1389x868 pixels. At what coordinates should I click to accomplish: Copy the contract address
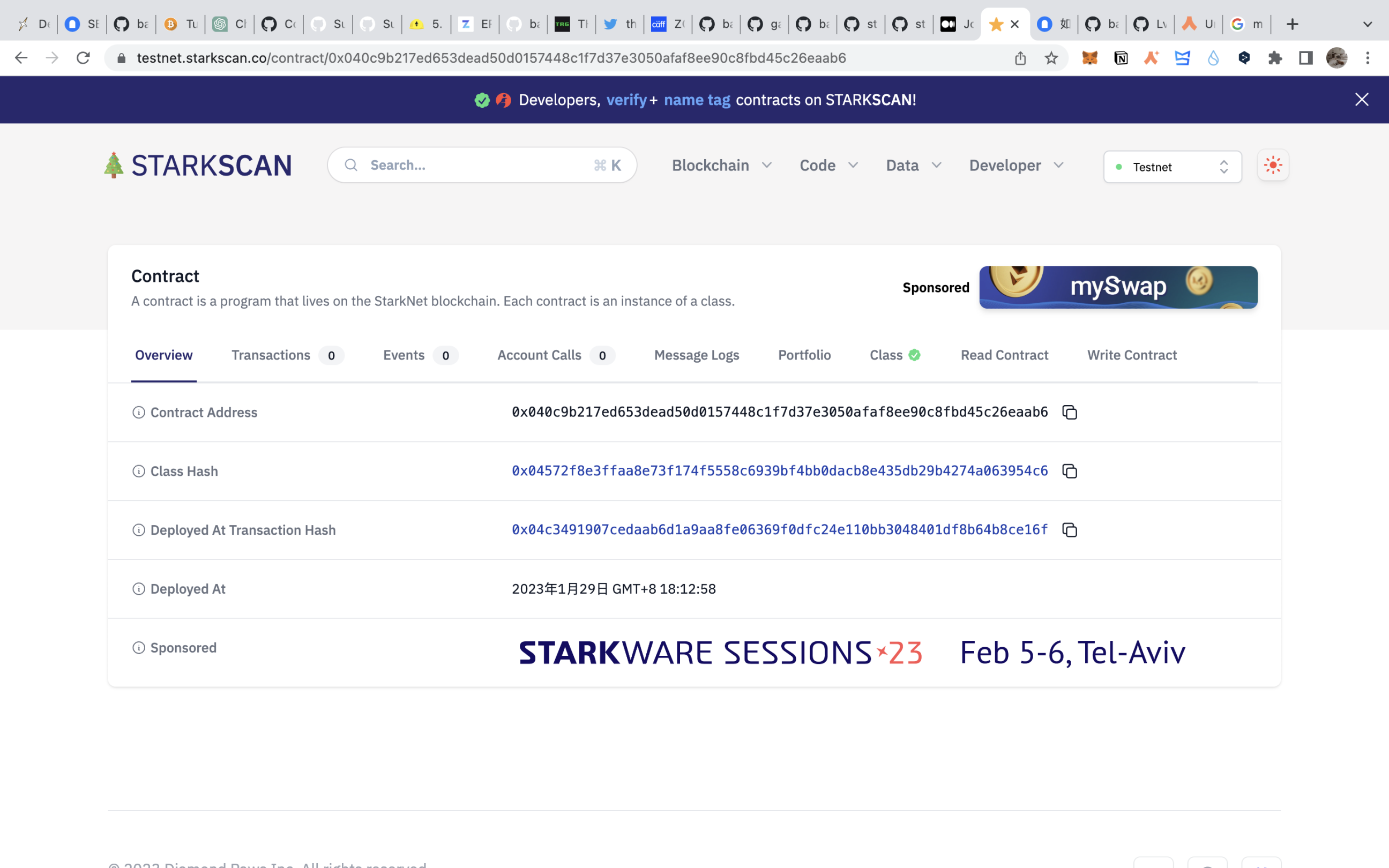pos(1069,412)
